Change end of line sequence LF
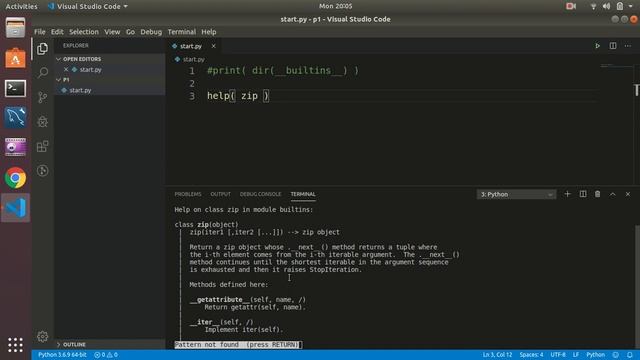This screenshot has width=640, height=360. click(576, 355)
